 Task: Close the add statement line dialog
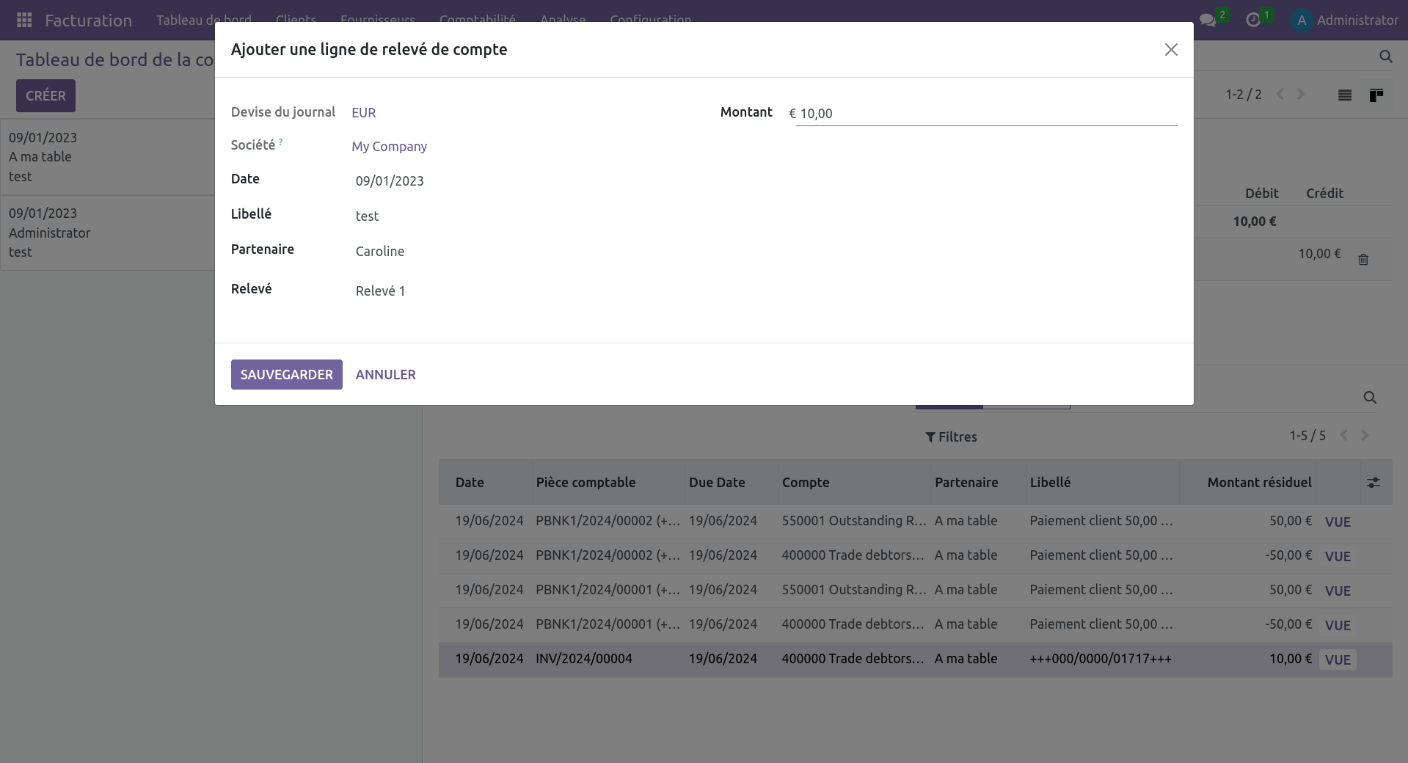coord(1171,50)
